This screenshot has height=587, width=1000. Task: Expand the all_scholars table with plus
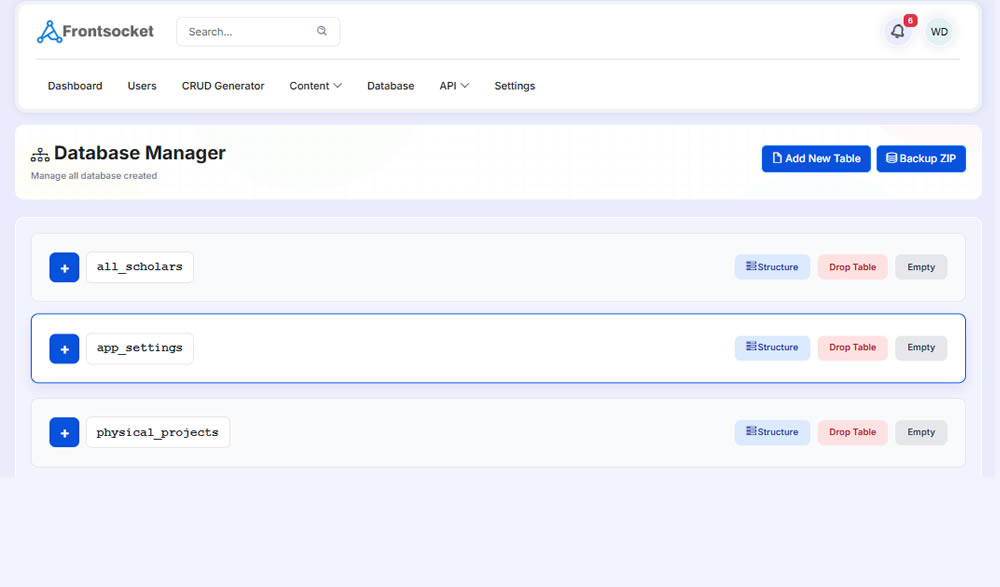coord(64,268)
